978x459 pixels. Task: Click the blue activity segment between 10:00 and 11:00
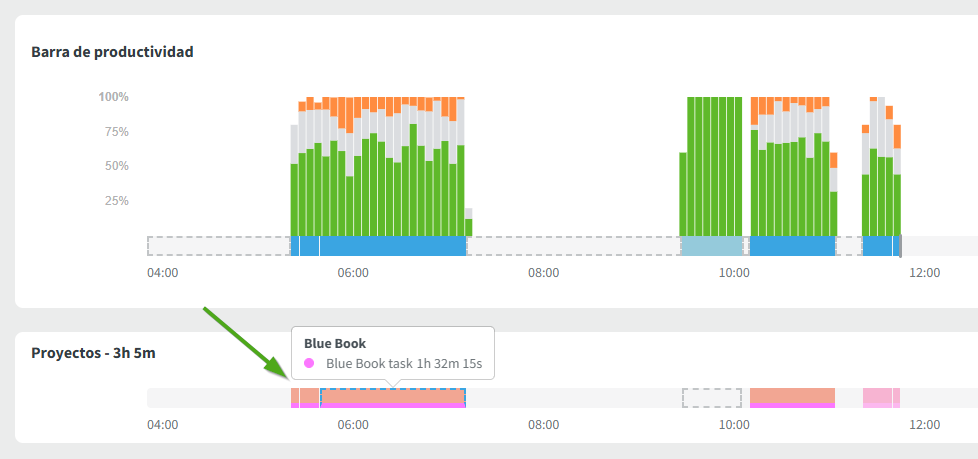792,246
